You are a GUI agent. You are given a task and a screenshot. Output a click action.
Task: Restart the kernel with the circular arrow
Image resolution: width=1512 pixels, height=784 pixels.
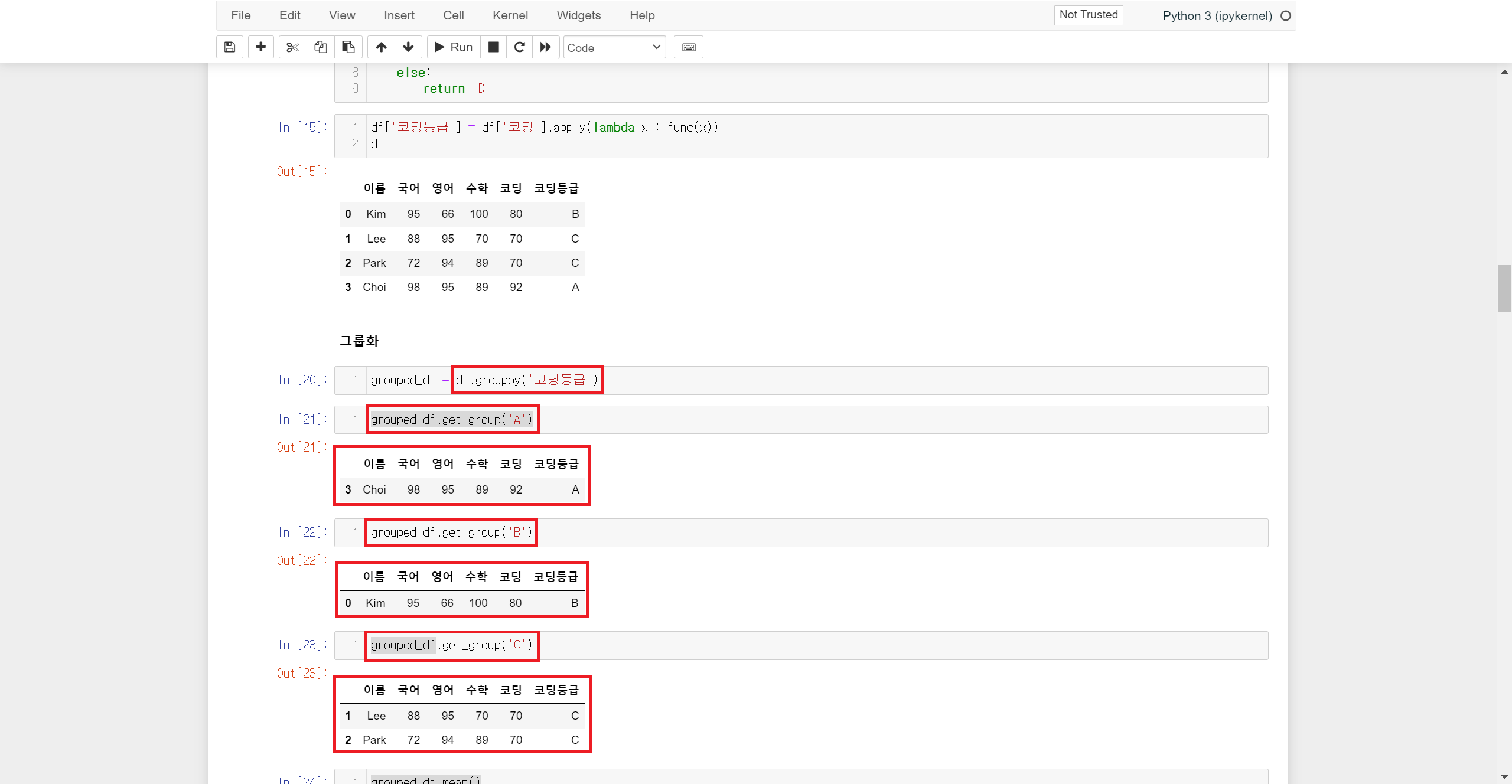click(x=519, y=47)
